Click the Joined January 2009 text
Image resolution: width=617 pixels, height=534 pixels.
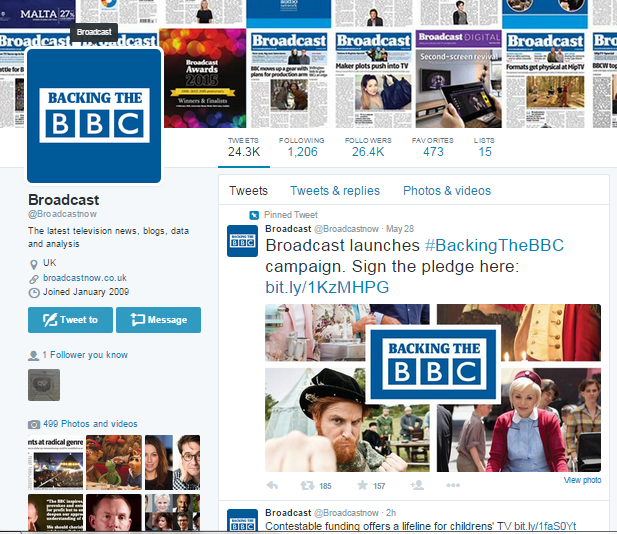86,292
